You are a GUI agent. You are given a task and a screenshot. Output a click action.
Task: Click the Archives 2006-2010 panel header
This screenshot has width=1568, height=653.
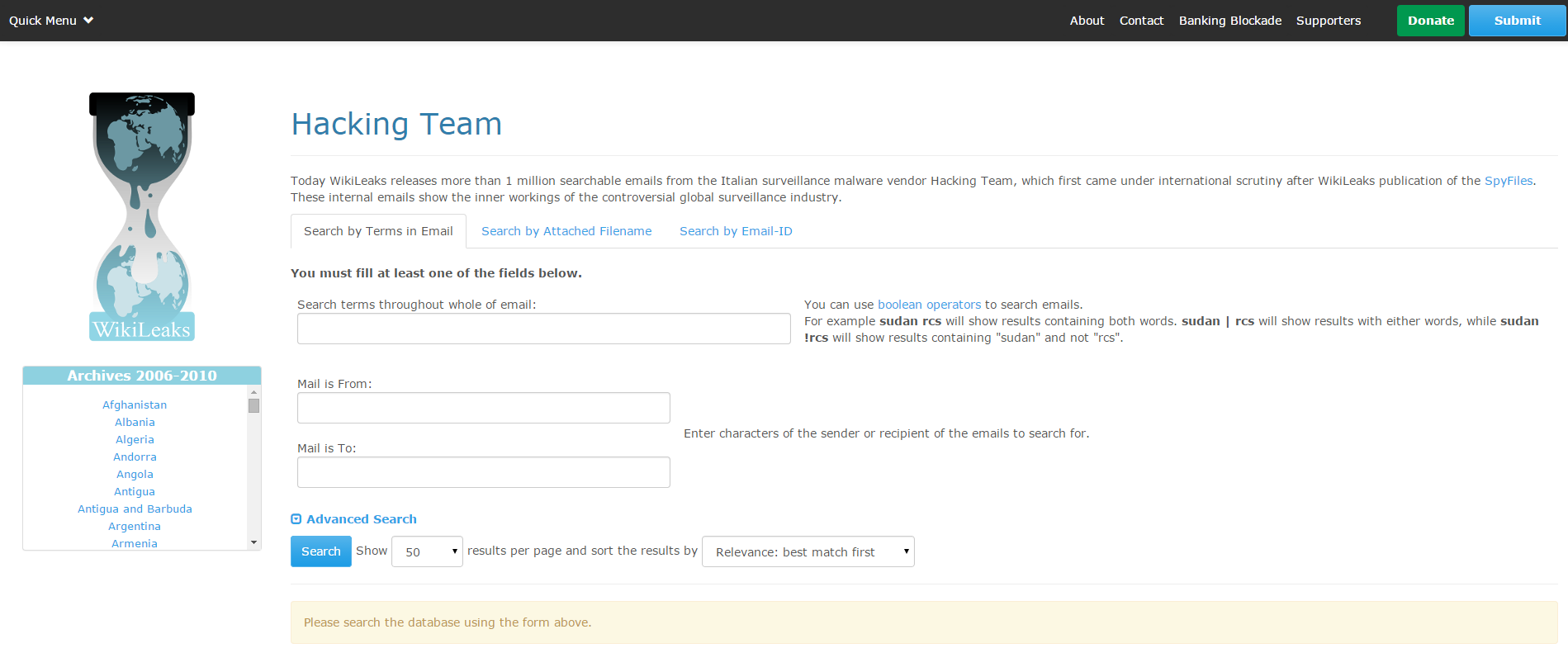(x=142, y=376)
